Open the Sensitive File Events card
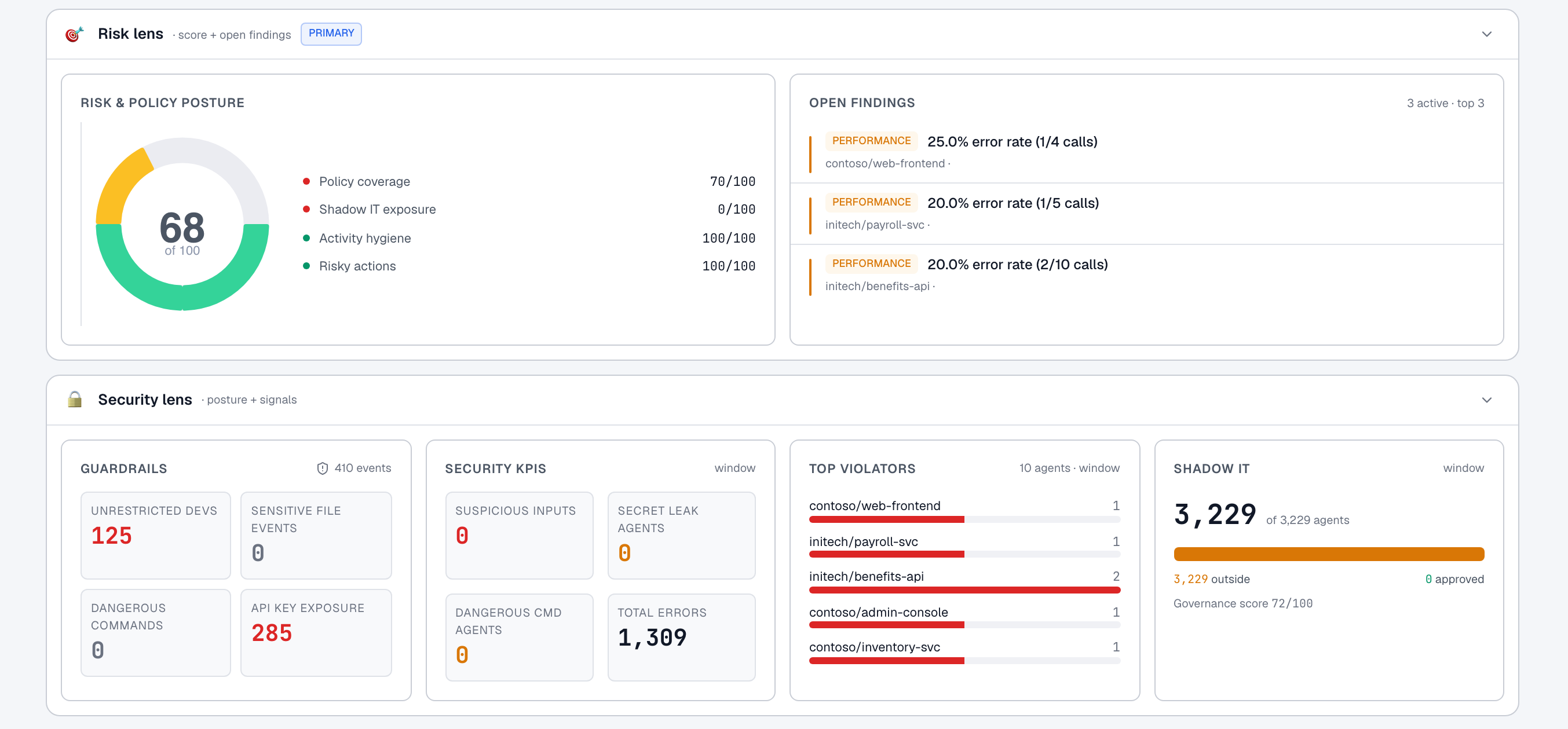This screenshot has width=1568, height=729. pos(316,536)
